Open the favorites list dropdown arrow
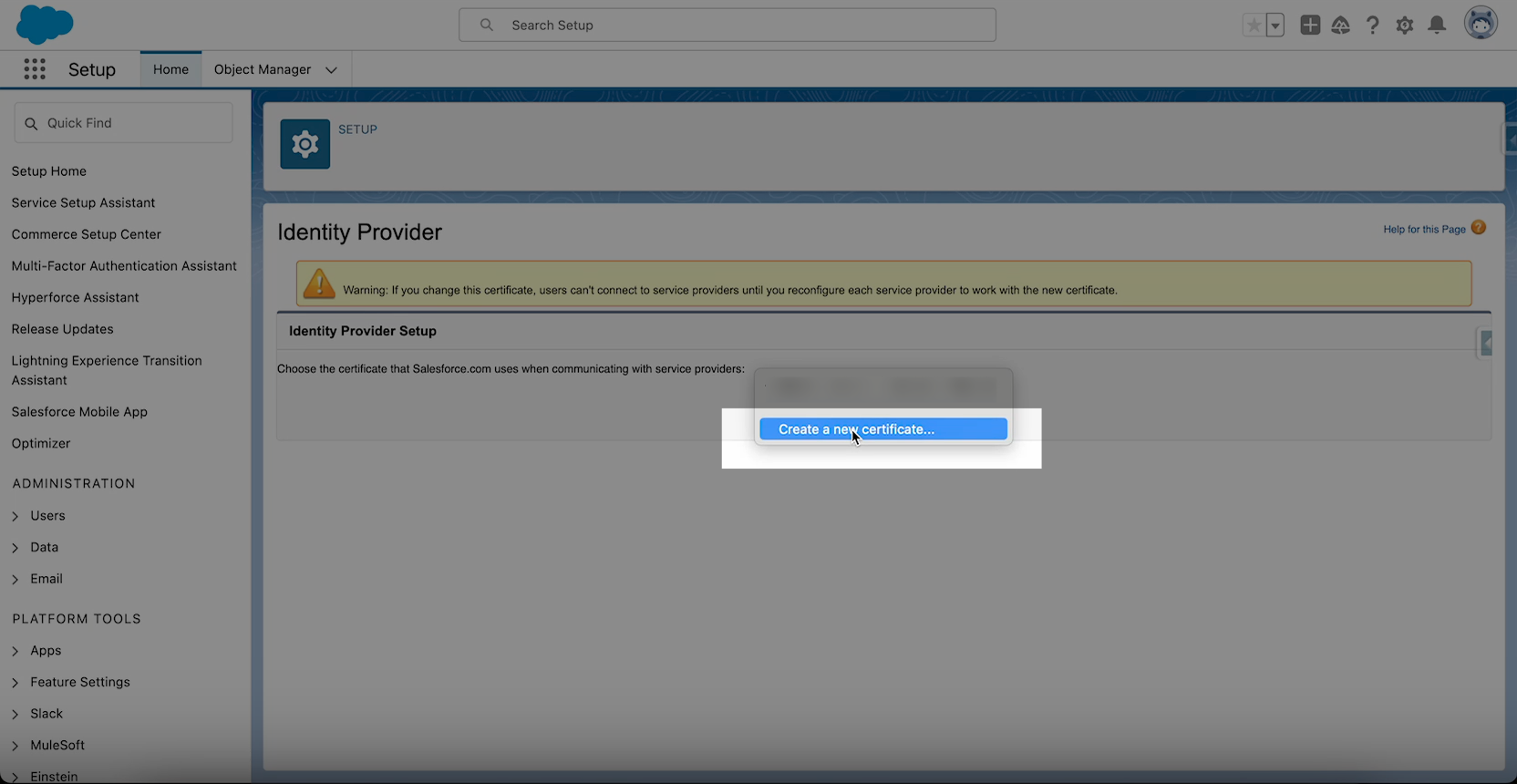This screenshot has height=784, width=1517. coord(1275,26)
